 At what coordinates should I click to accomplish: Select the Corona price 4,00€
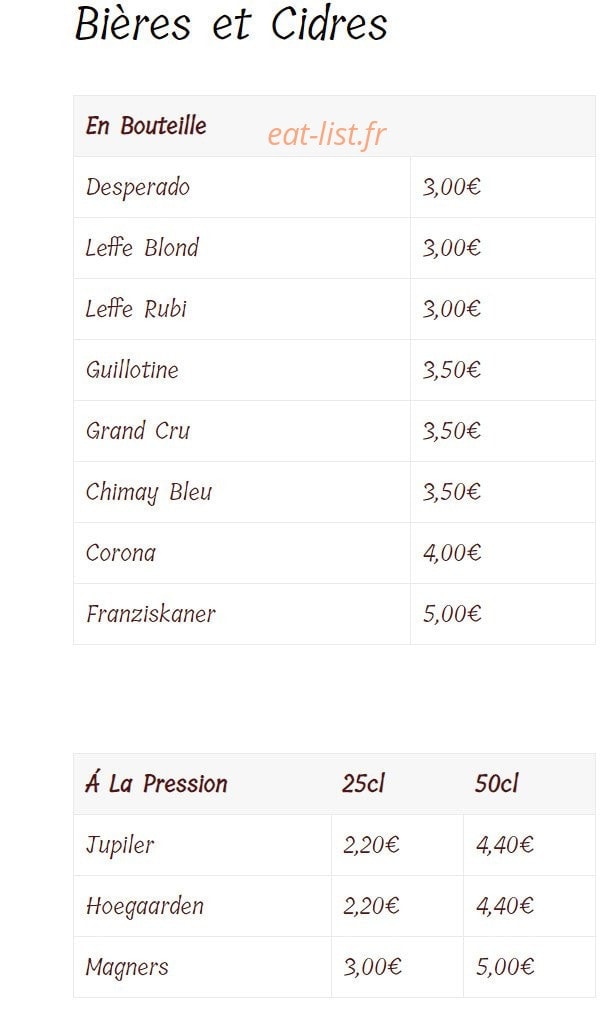tap(452, 553)
